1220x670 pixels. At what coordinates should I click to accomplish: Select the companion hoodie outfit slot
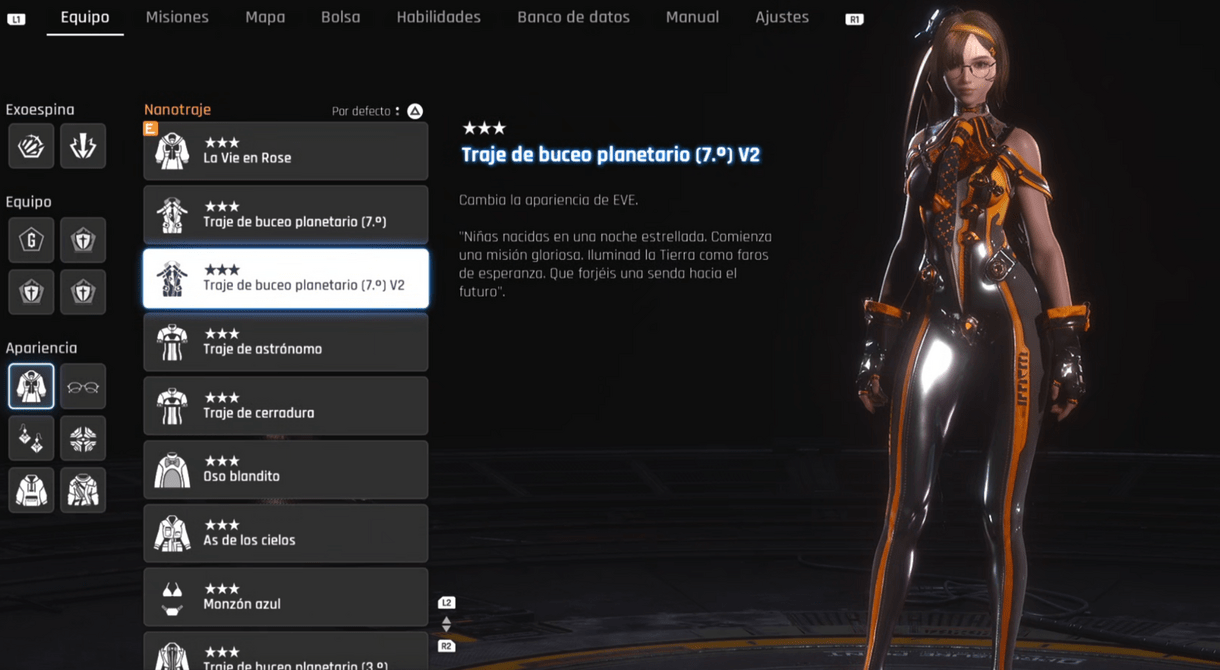click(31, 490)
